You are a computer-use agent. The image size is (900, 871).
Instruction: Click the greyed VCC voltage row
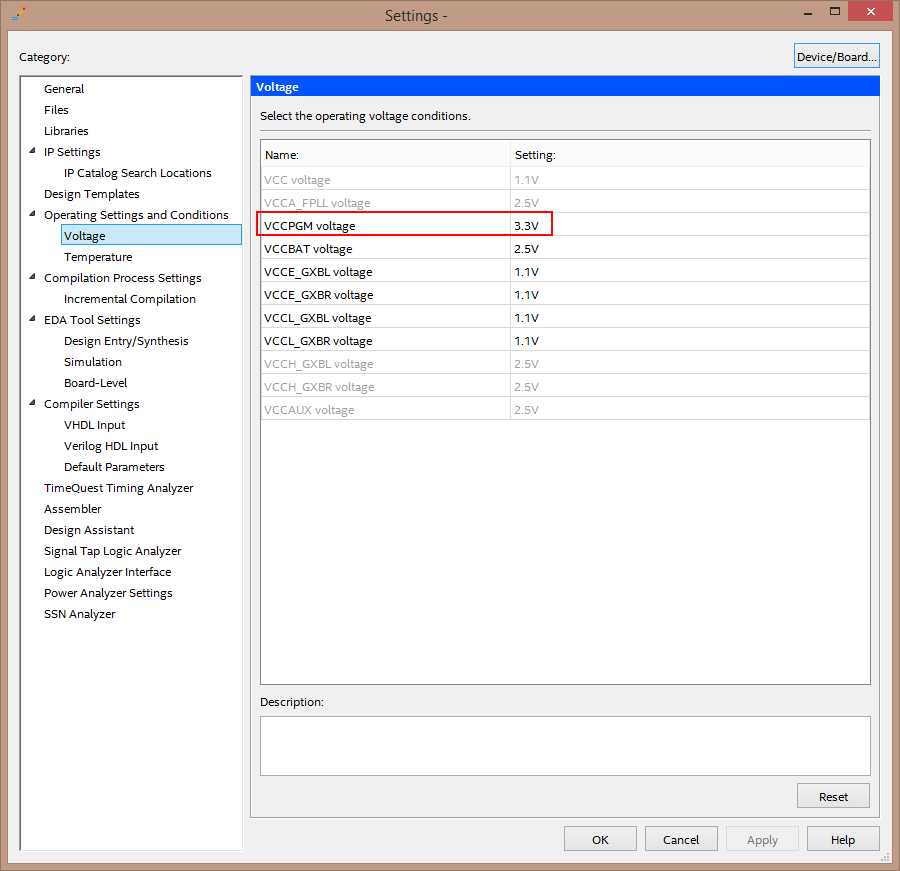pyautogui.click(x=565, y=180)
